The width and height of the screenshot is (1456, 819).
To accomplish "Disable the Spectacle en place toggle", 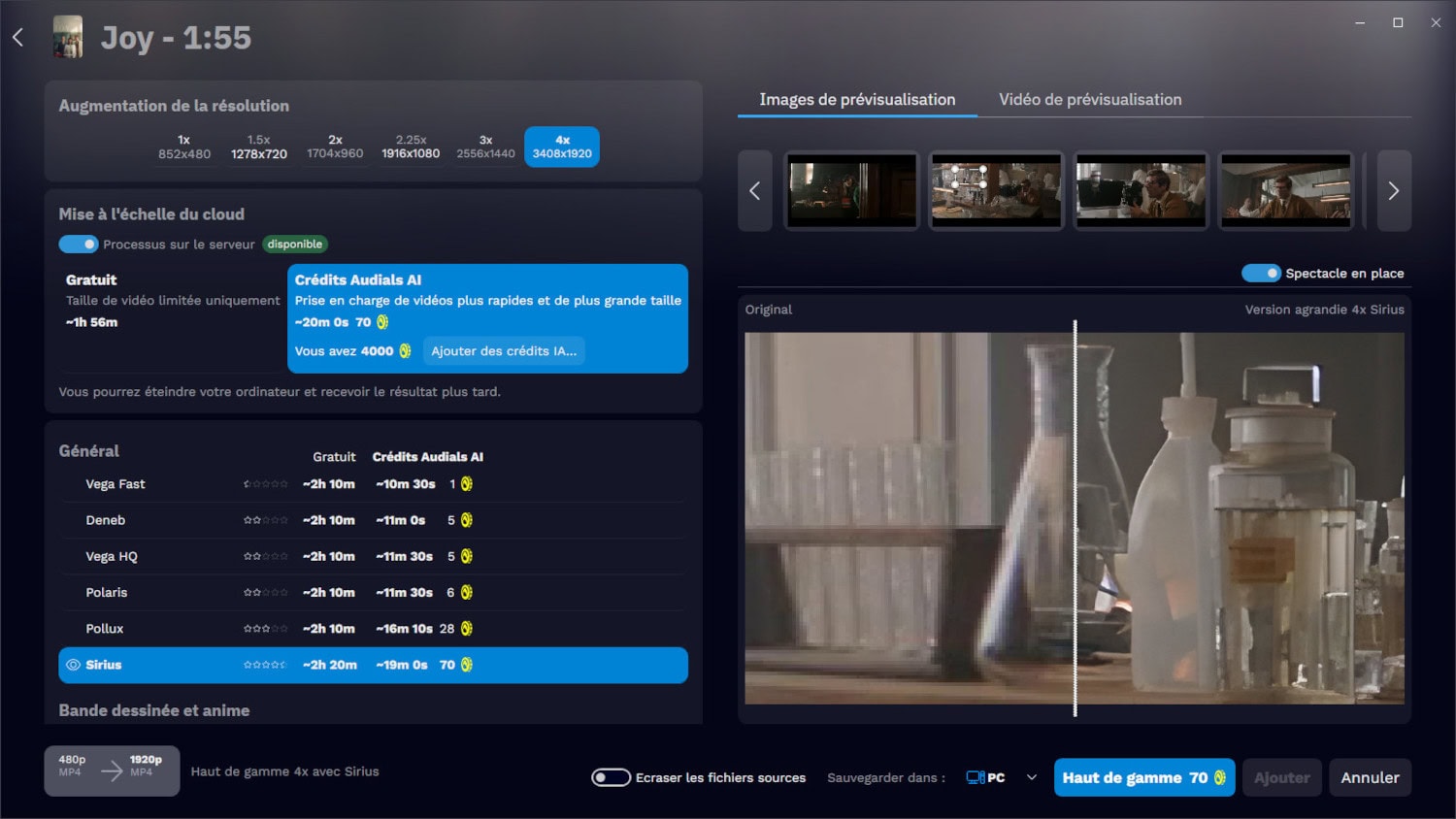I will coord(1261,274).
